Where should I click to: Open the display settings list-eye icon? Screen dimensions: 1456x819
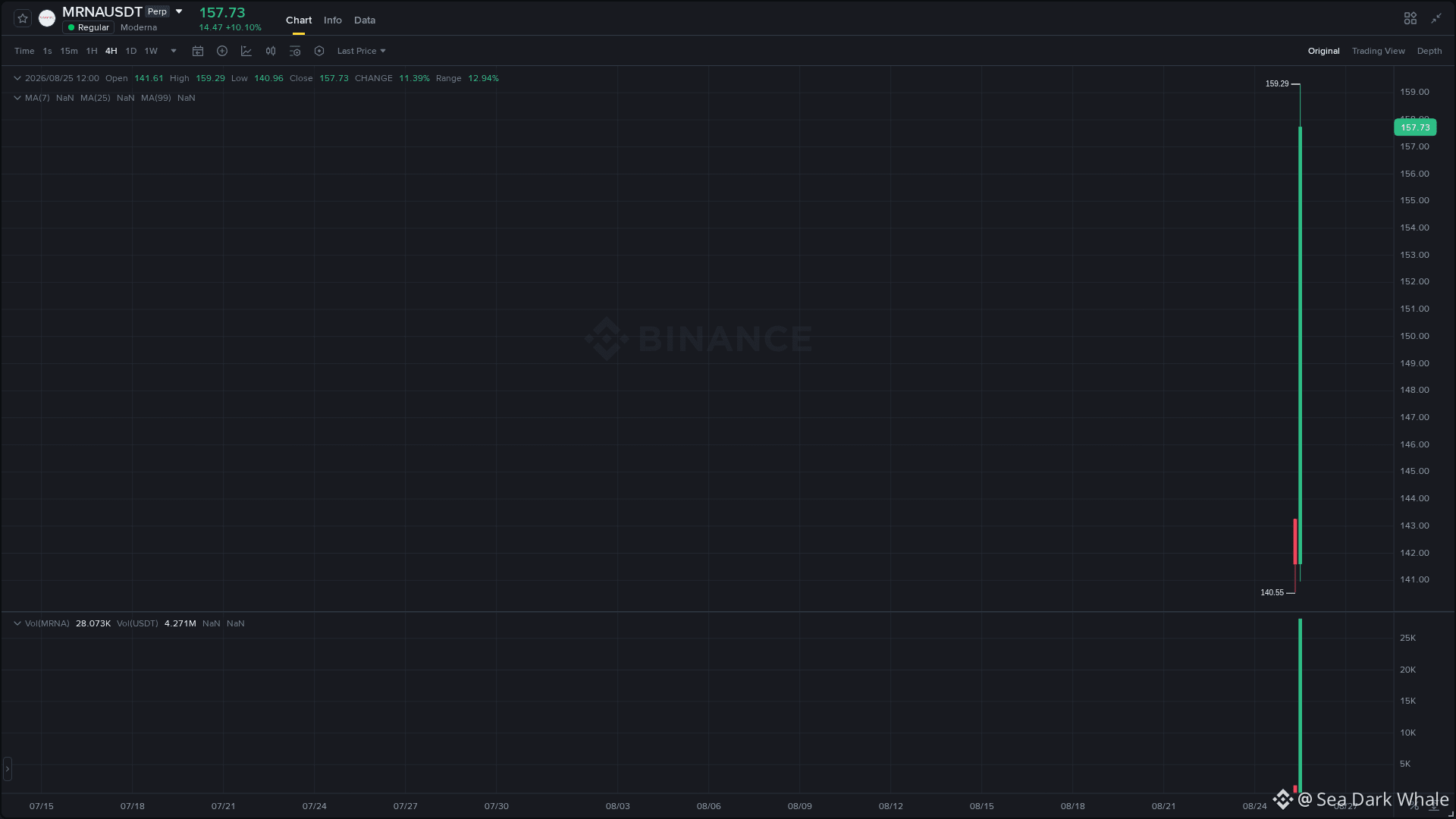tap(295, 51)
